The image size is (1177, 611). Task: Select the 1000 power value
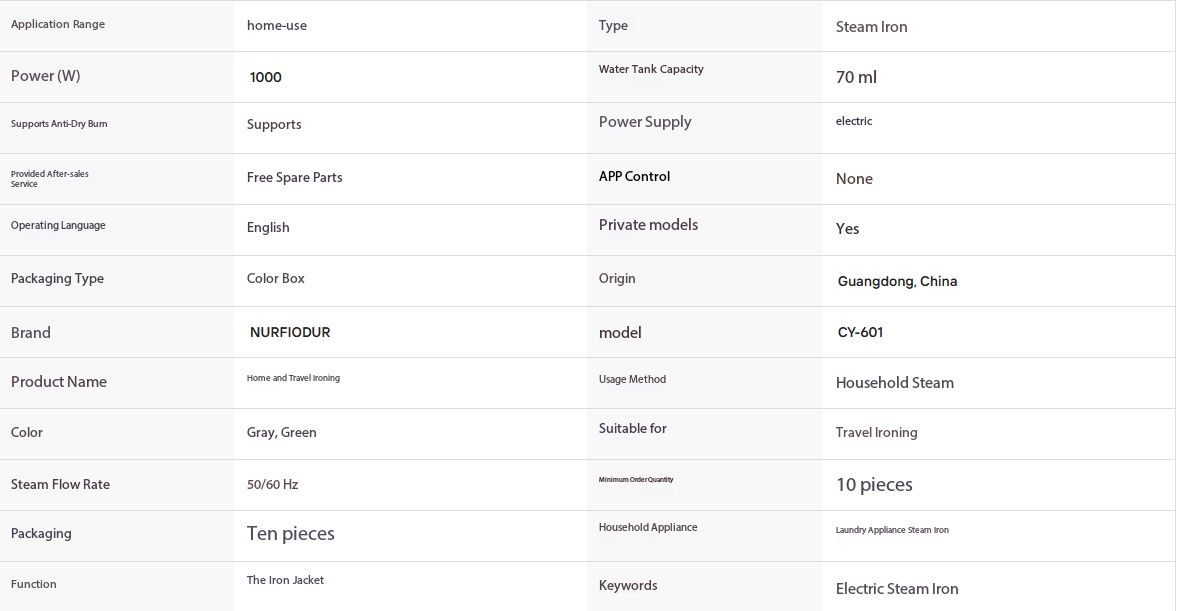pos(266,77)
